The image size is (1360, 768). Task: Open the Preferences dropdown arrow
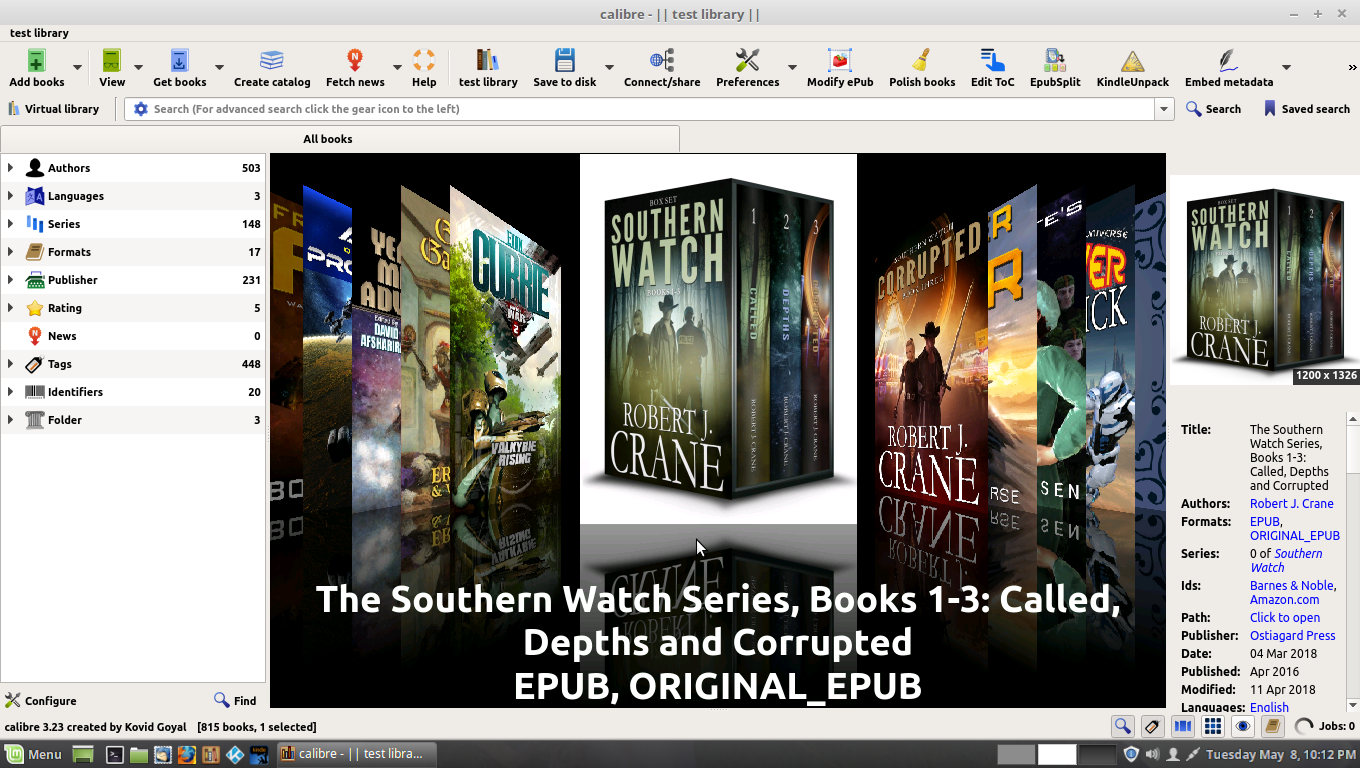[x=792, y=68]
